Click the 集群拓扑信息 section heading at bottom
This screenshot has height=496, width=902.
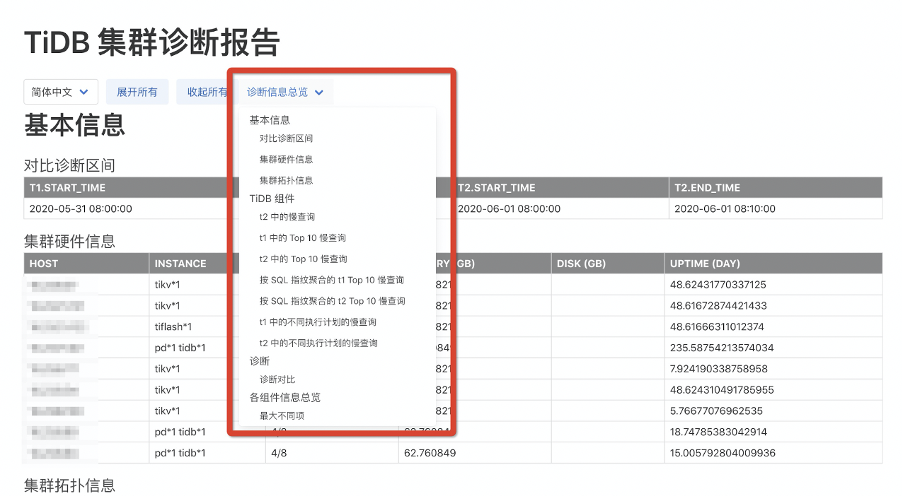click(x=70, y=486)
